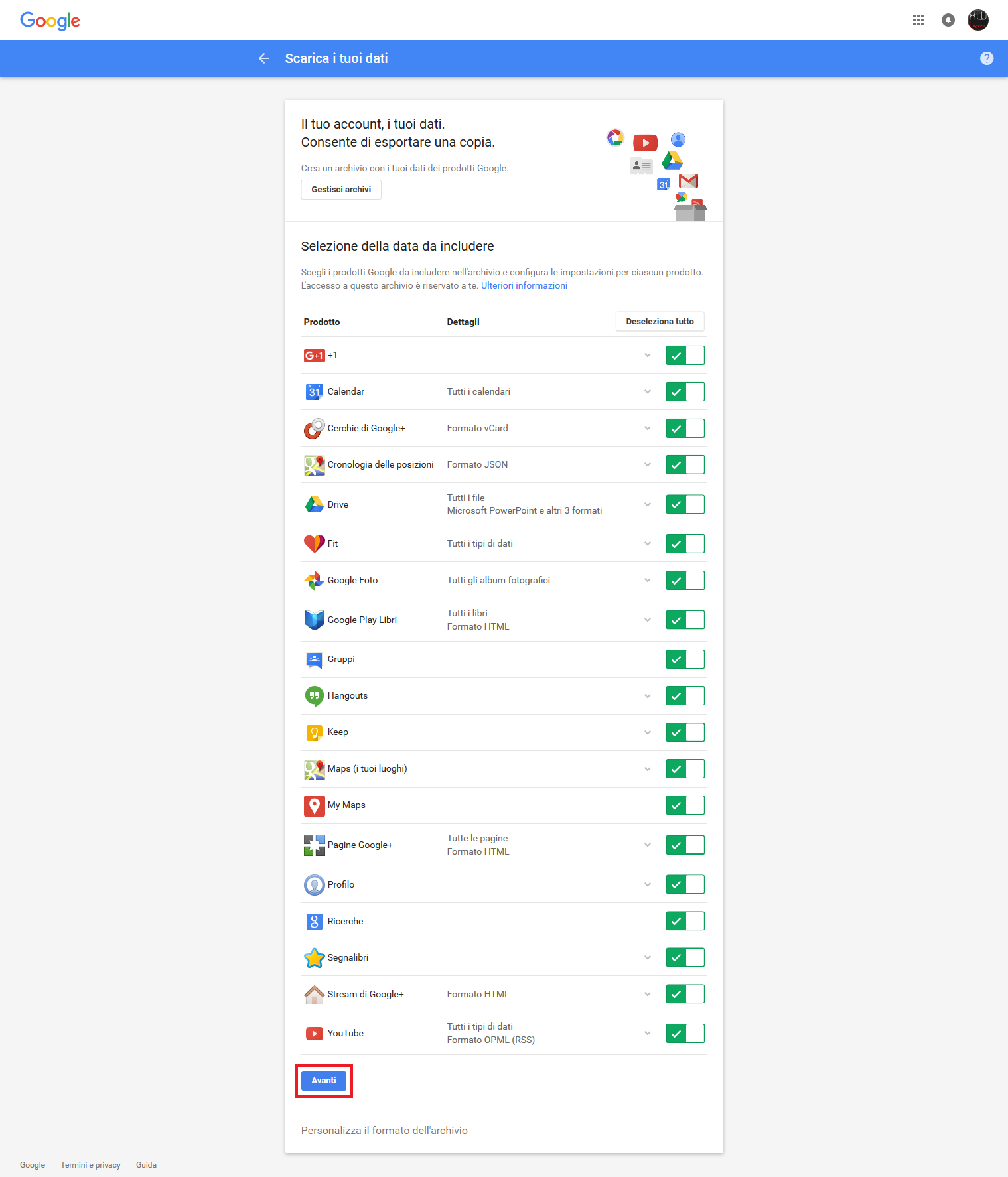This screenshot has height=1177, width=1008.
Task: Click the Calendar product icon
Action: tap(315, 392)
